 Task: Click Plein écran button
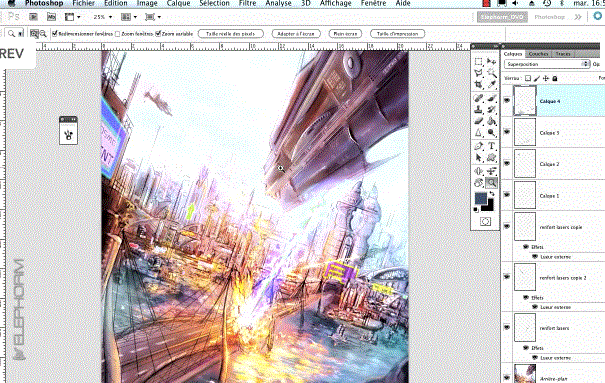click(x=345, y=34)
